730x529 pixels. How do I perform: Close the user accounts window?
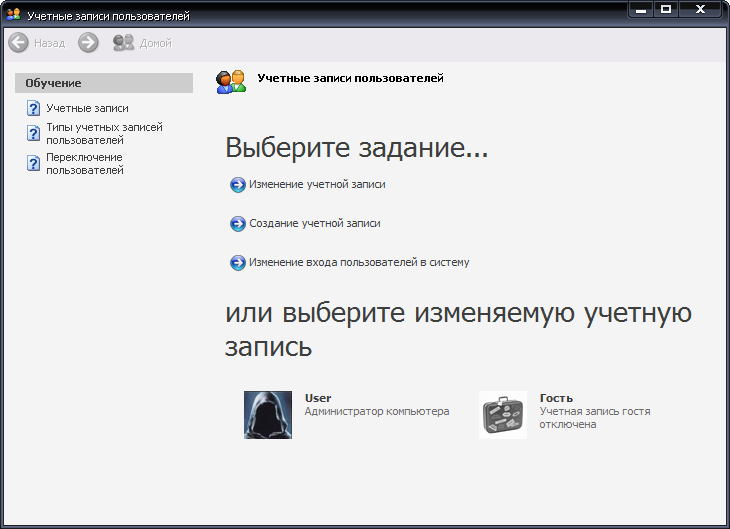coord(700,9)
